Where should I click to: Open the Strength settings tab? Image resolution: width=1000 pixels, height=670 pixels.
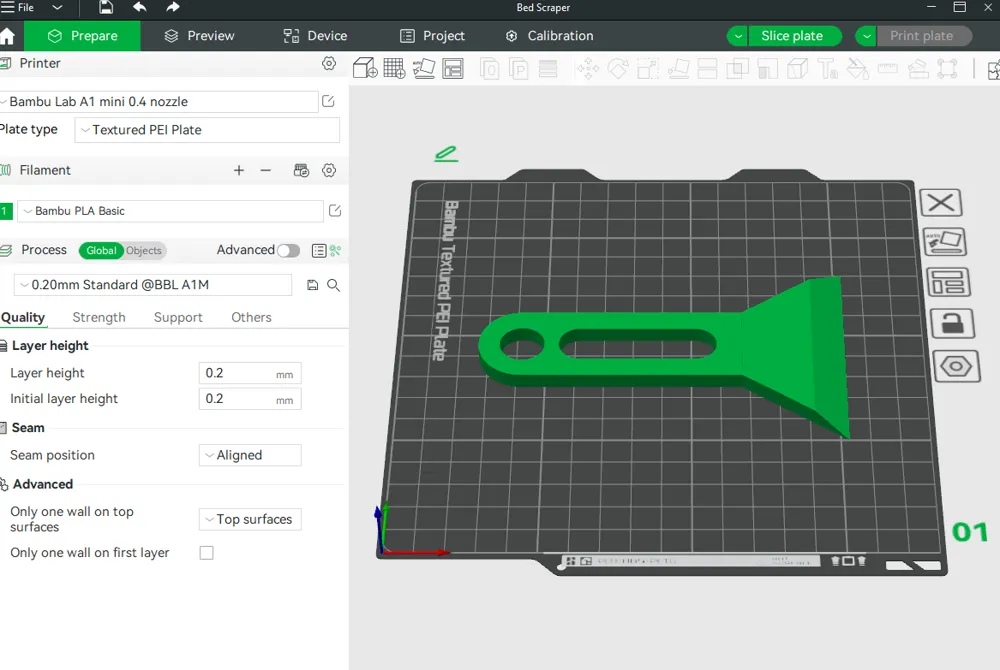[x=99, y=317]
